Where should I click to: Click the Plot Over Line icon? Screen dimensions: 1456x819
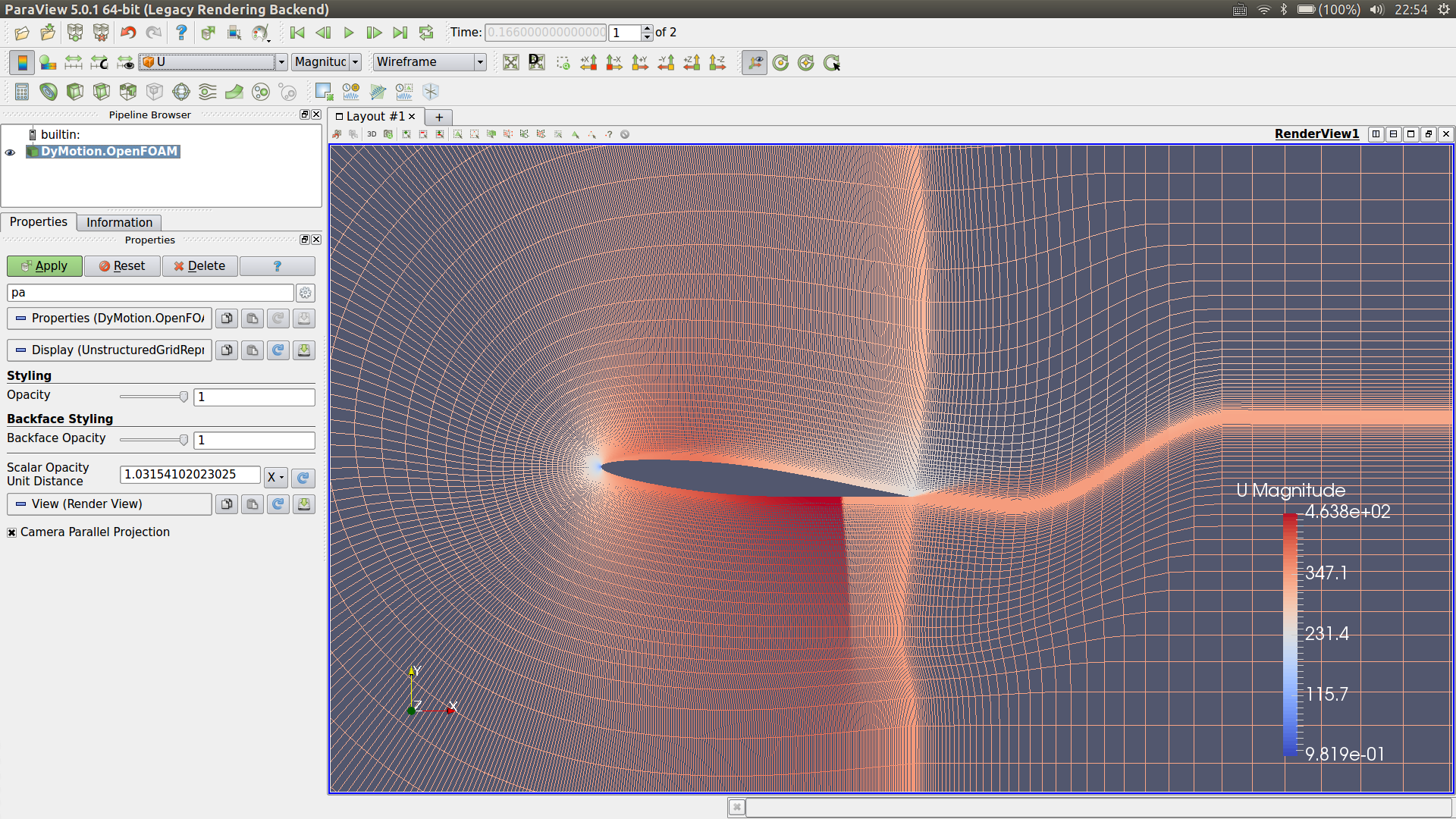(x=378, y=92)
